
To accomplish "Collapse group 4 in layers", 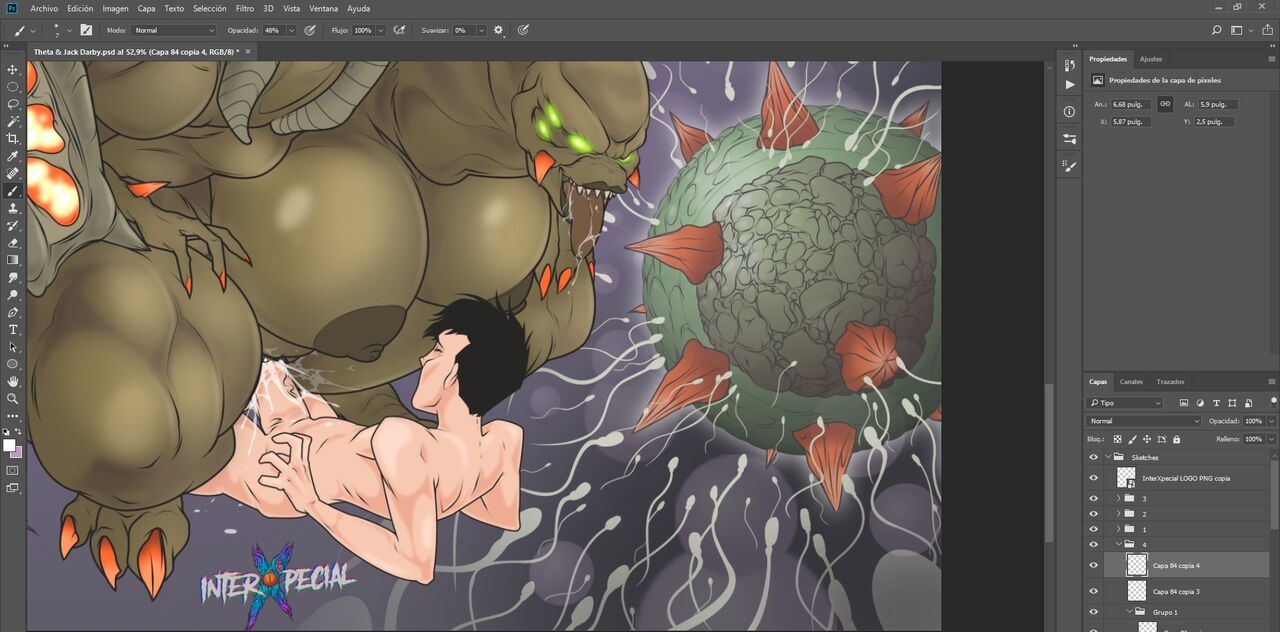I will tap(1119, 544).
